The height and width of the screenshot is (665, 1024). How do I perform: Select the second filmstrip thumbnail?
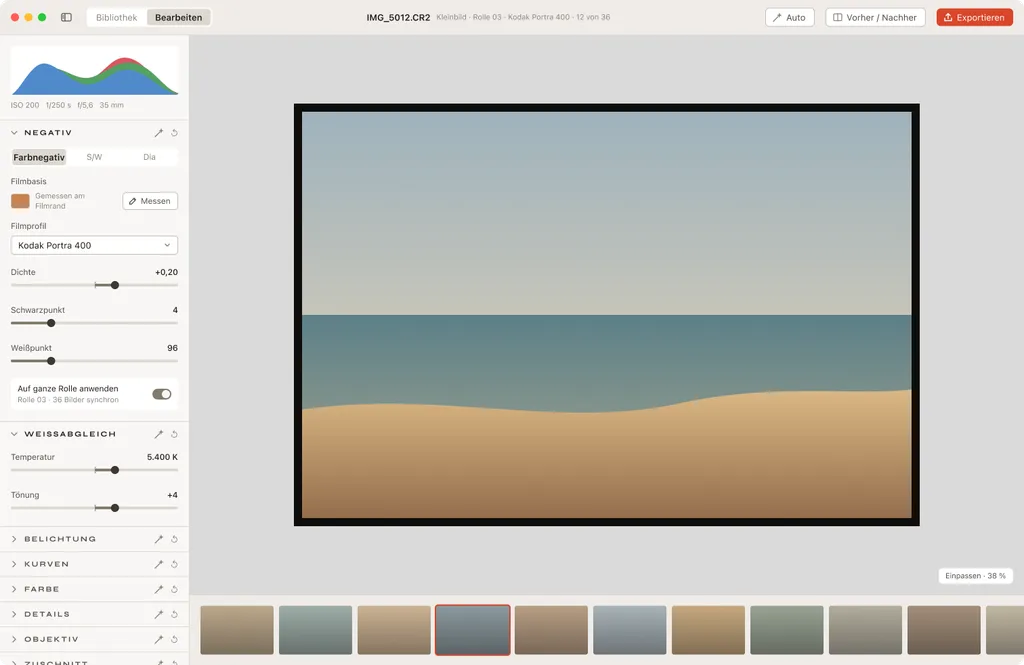(315, 630)
